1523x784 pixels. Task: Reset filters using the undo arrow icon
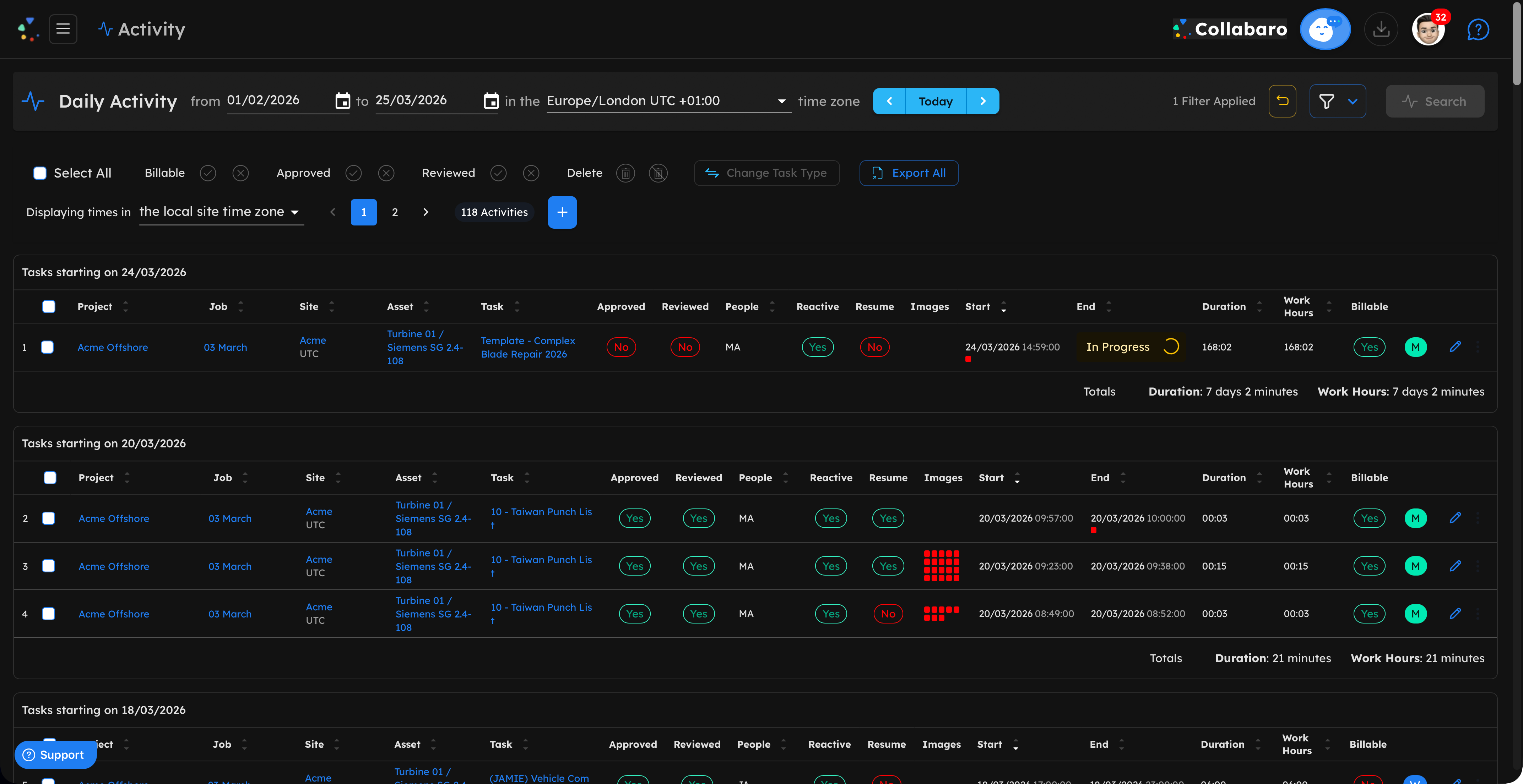point(1283,100)
